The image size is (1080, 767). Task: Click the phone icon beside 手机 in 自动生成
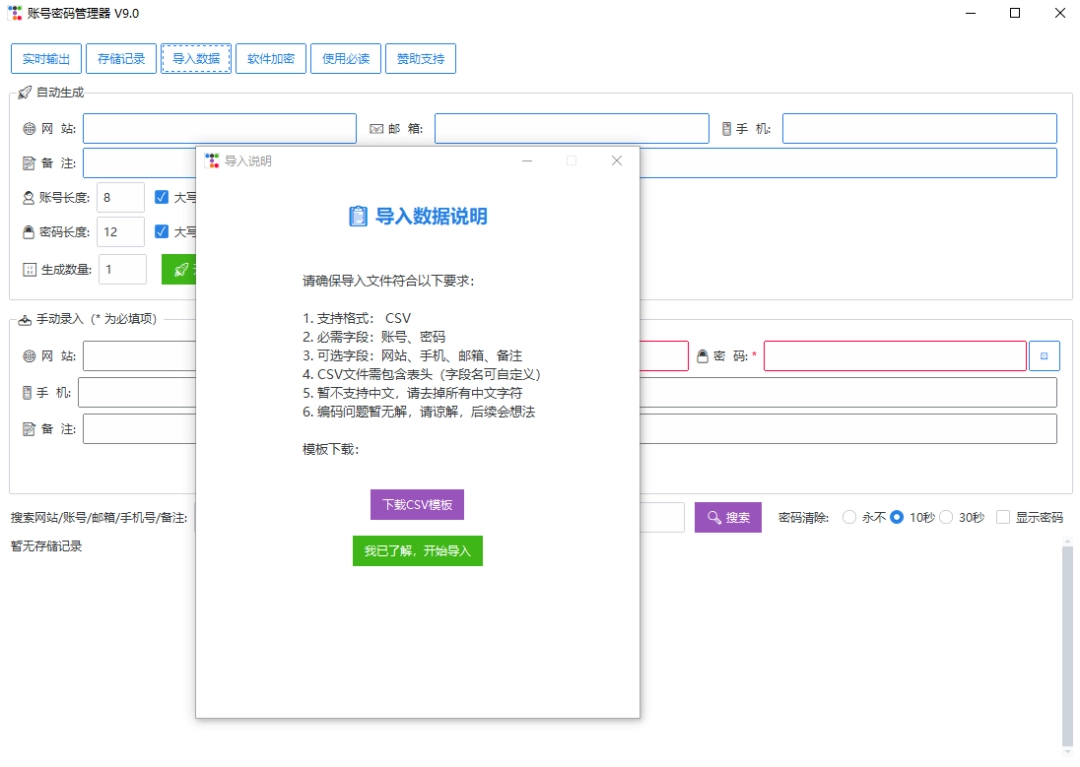pyautogui.click(x=726, y=129)
